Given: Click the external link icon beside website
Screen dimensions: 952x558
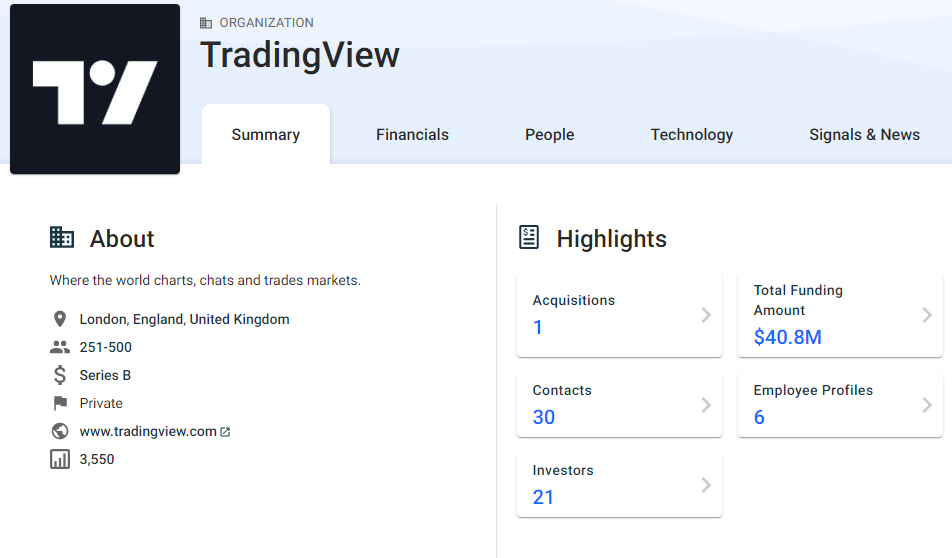Looking at the screenshot, I should (x=225, y=432).
